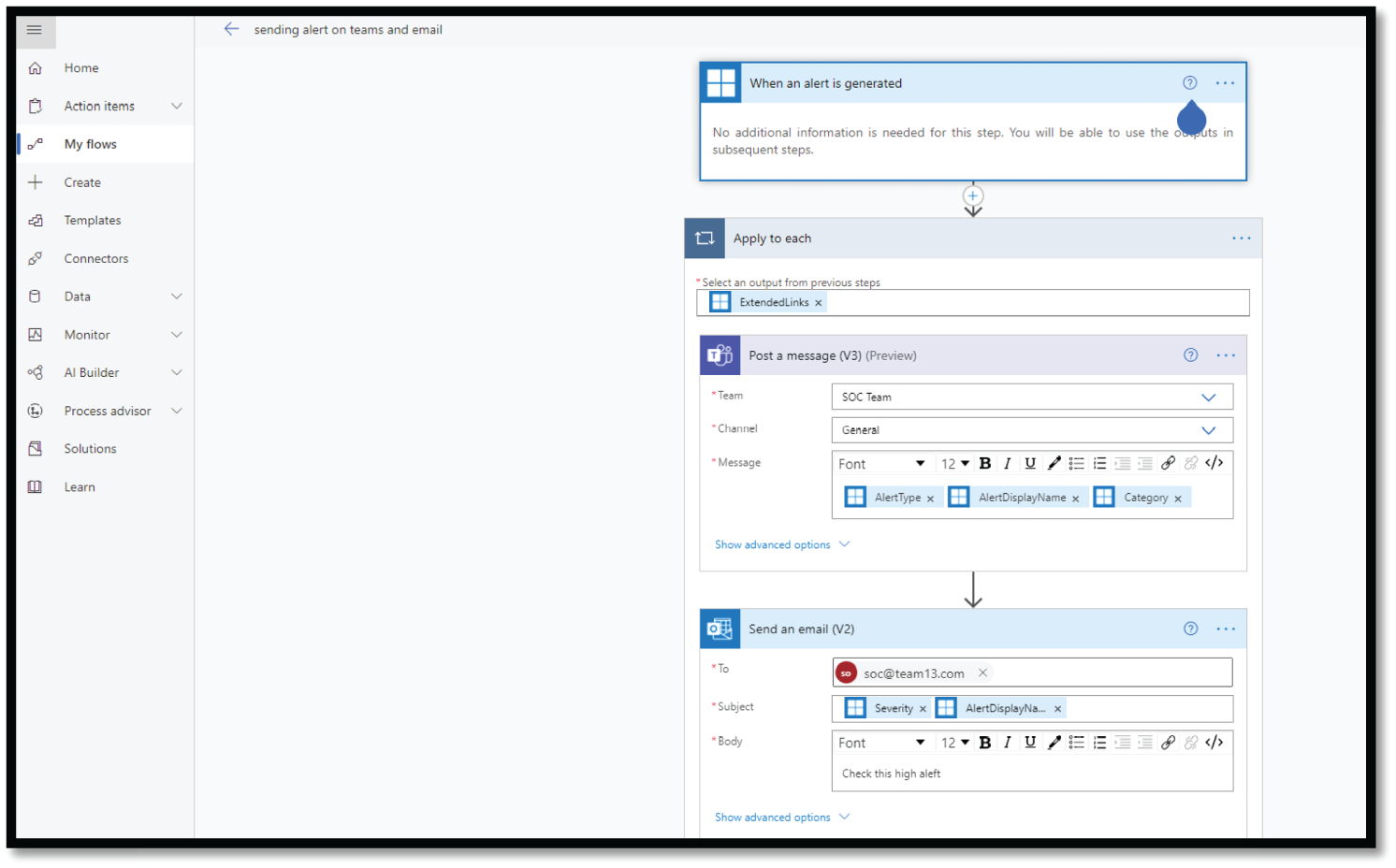Expand the Action items chevron

[x=176, y=107]
